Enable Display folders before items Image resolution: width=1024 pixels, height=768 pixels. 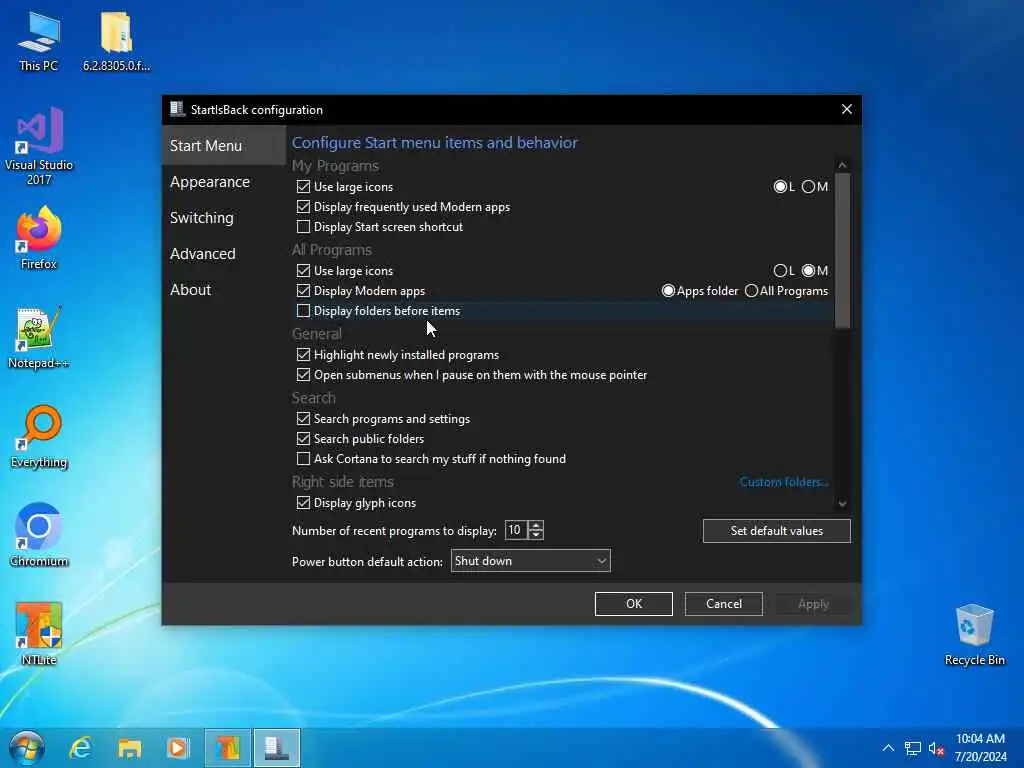coord(303,311)
